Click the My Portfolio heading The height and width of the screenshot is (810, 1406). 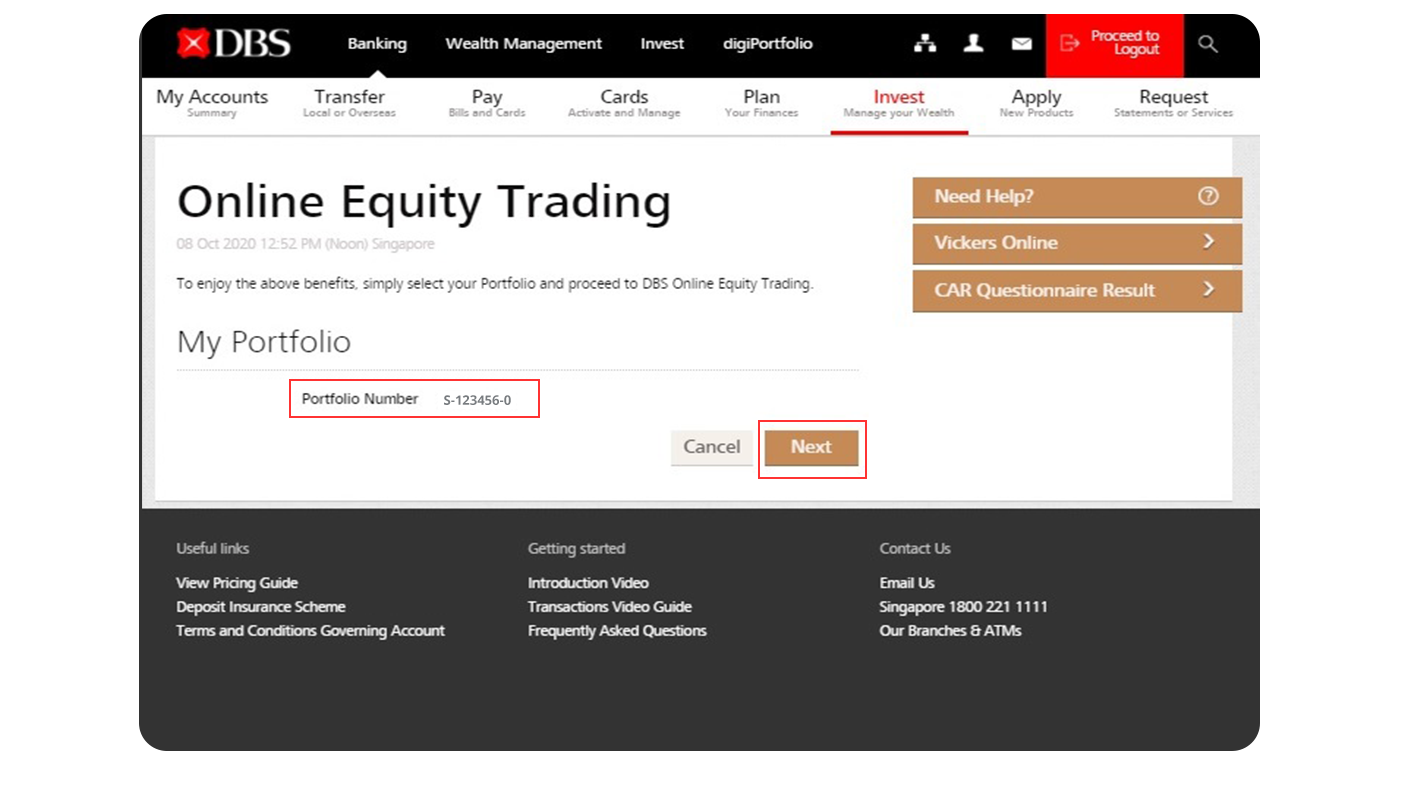point(264,343)
